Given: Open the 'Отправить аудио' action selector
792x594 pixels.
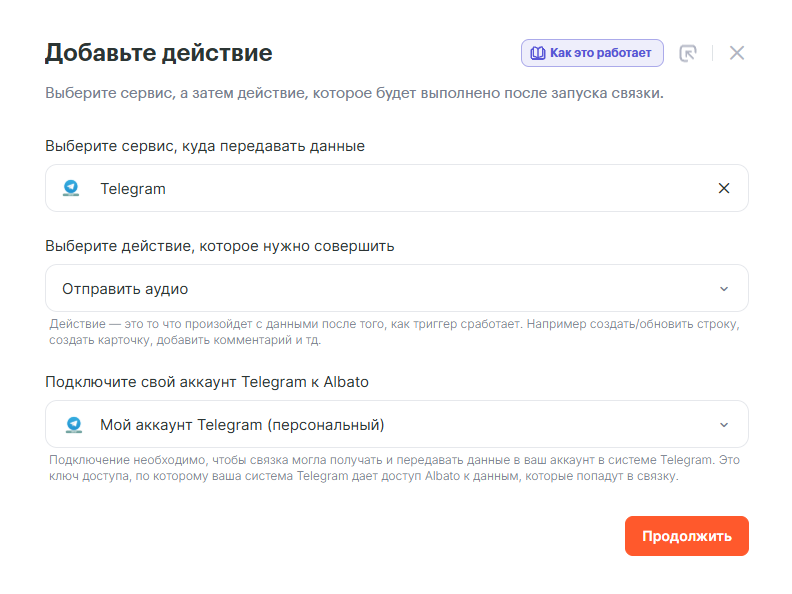Looking at the screenshot, I should [x=125, y=289].
